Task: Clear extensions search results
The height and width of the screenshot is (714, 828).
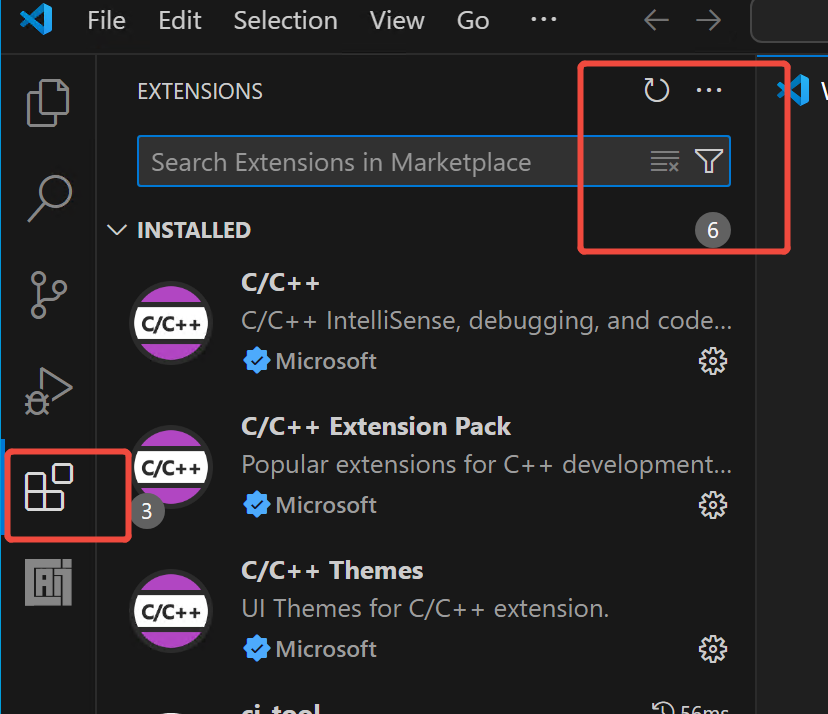Action: (x=665, y=162)
